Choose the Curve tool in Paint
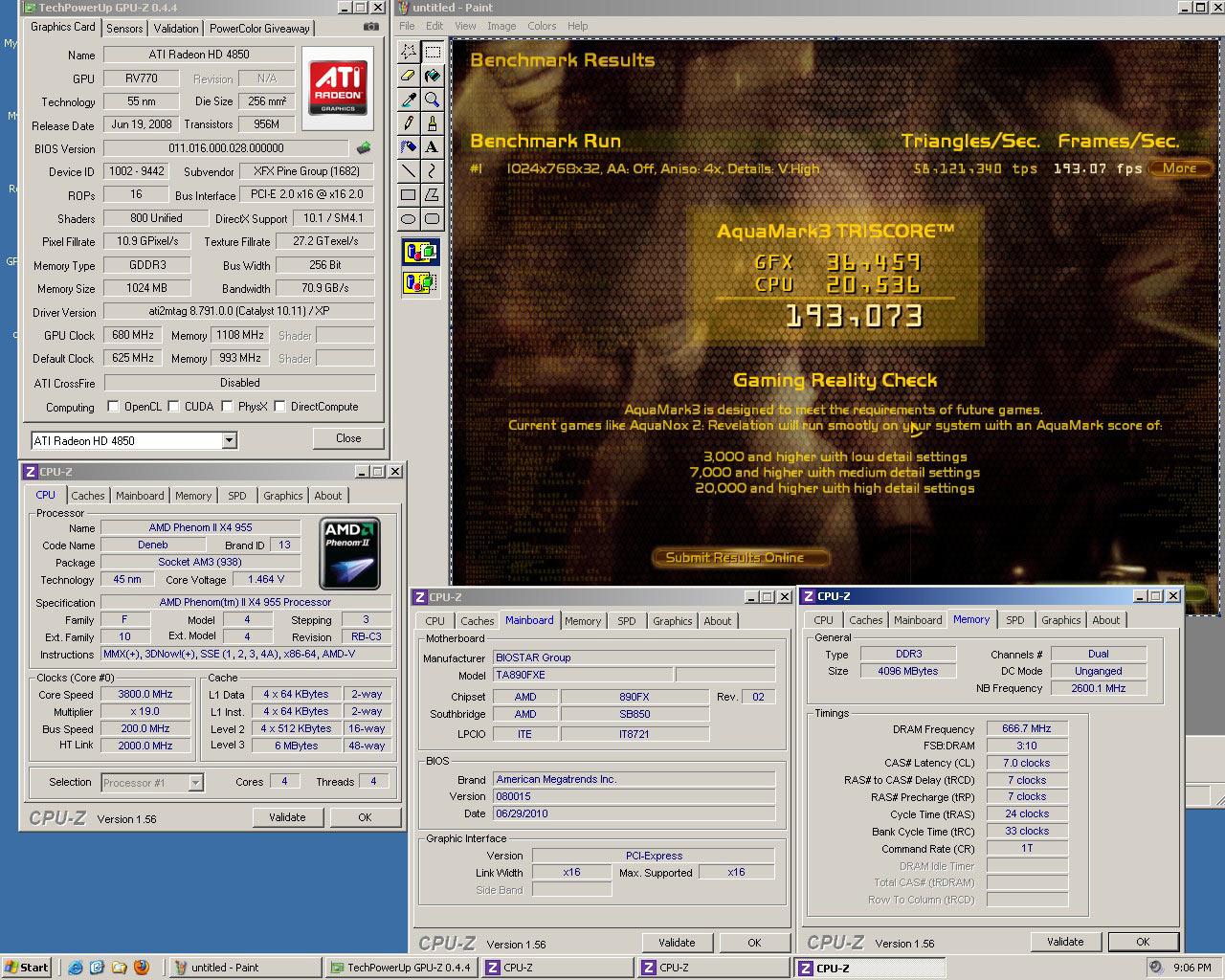 pos(433,171)
